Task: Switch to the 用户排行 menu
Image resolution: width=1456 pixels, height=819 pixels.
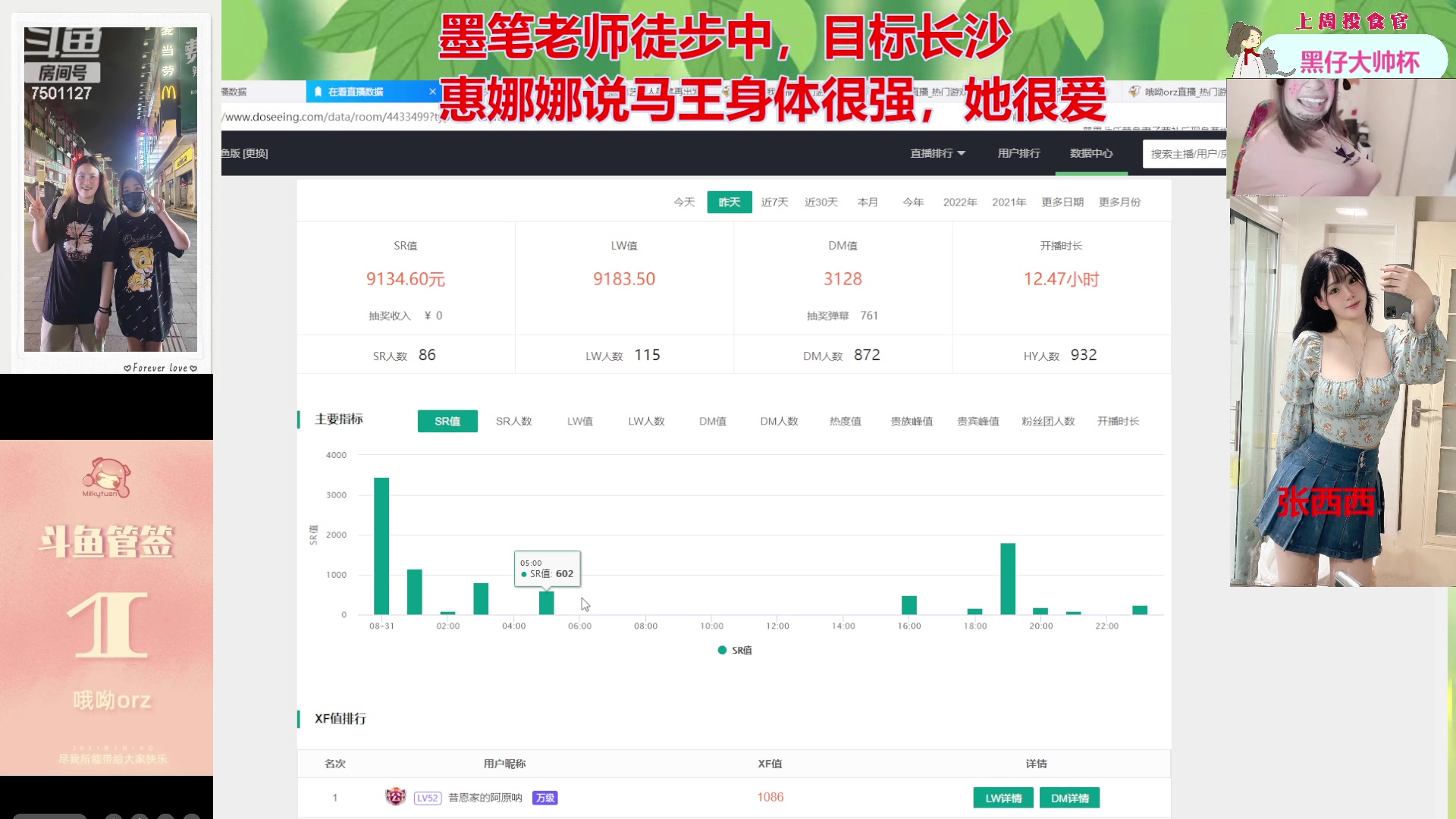Action: point(1018,152)
